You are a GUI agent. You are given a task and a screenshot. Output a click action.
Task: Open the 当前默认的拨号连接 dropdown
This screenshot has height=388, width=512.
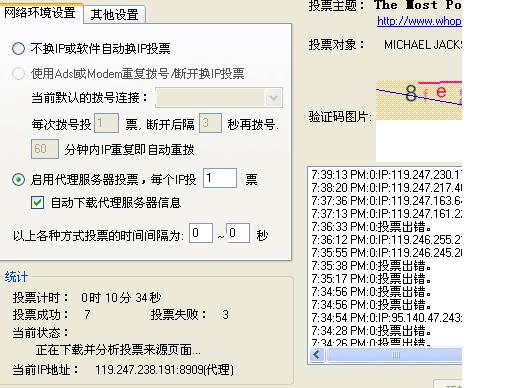pyautogui.click(x=219, y=98)
